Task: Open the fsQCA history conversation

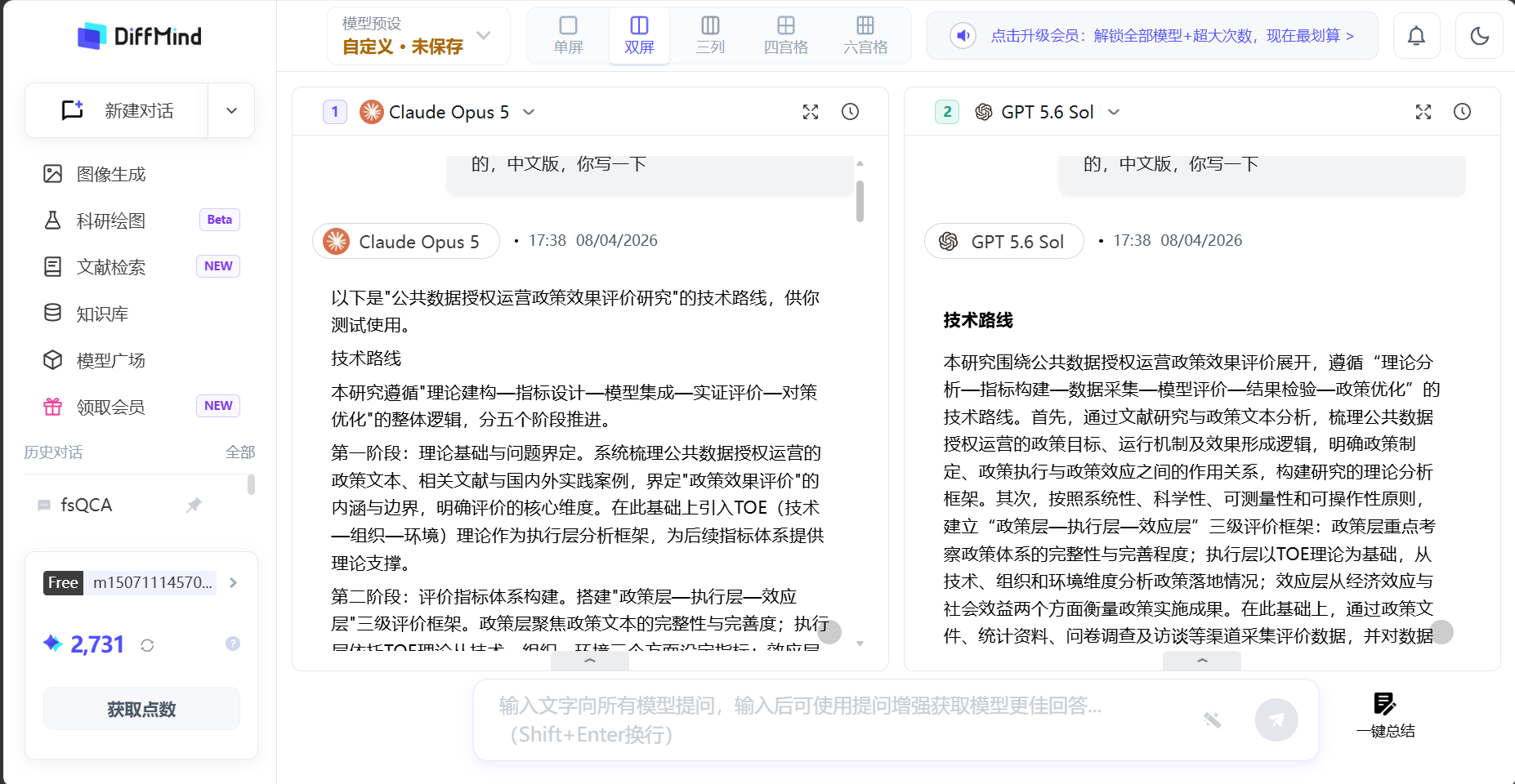Action: pos(87,506)
